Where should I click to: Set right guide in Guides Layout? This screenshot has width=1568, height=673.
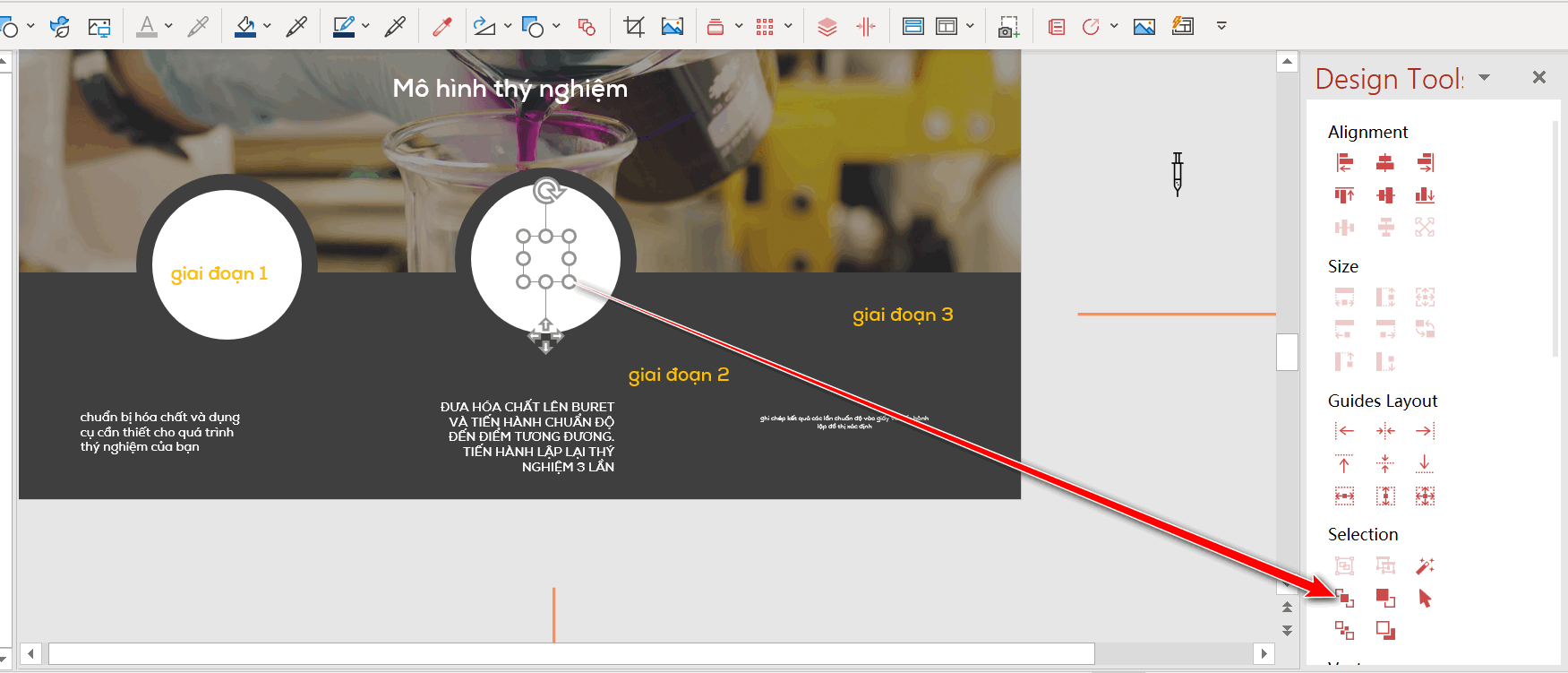1426,431
